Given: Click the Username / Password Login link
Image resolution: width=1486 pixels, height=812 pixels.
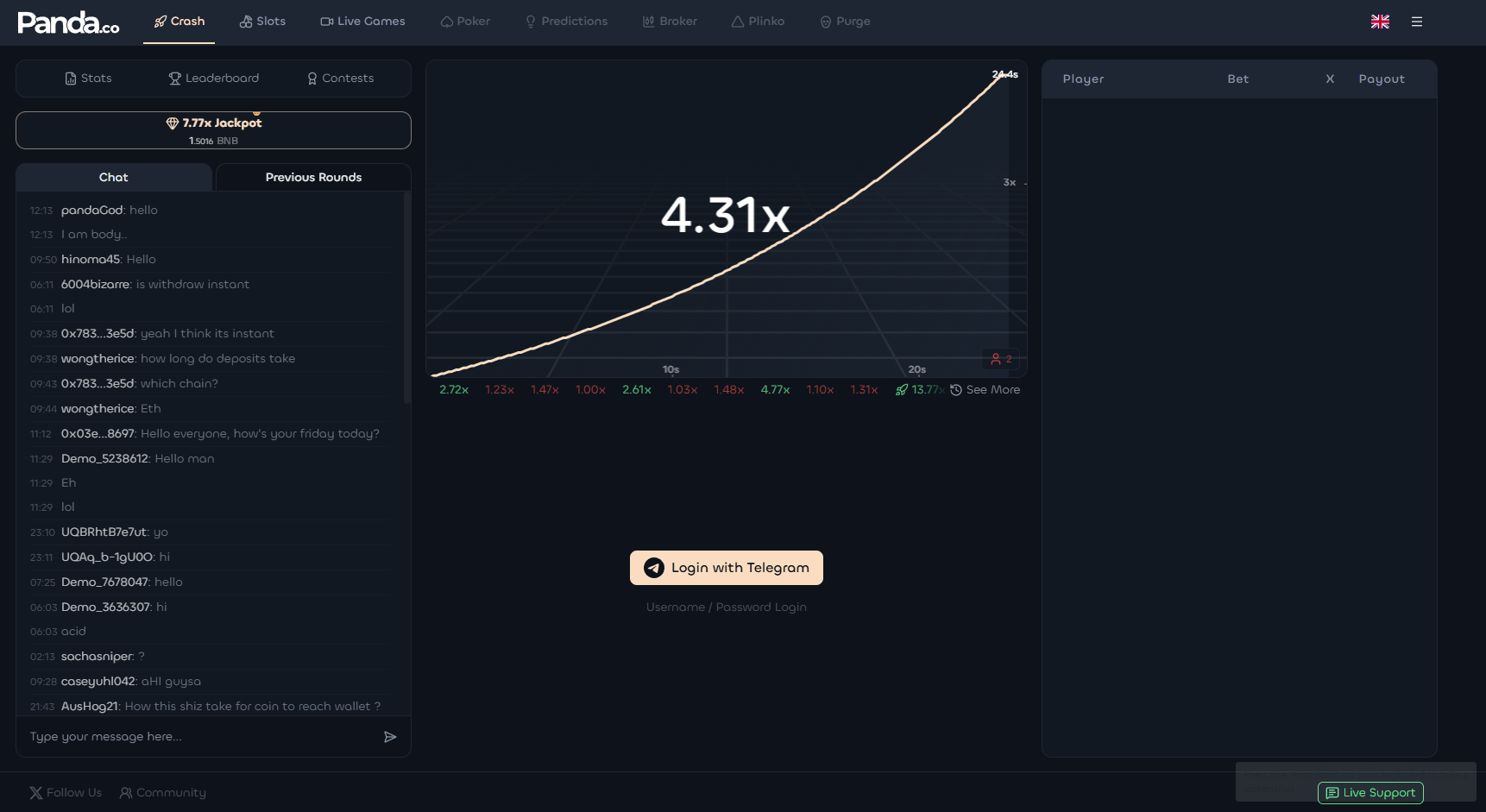Looking at the screenshot, I should click(x=726, y=607).
